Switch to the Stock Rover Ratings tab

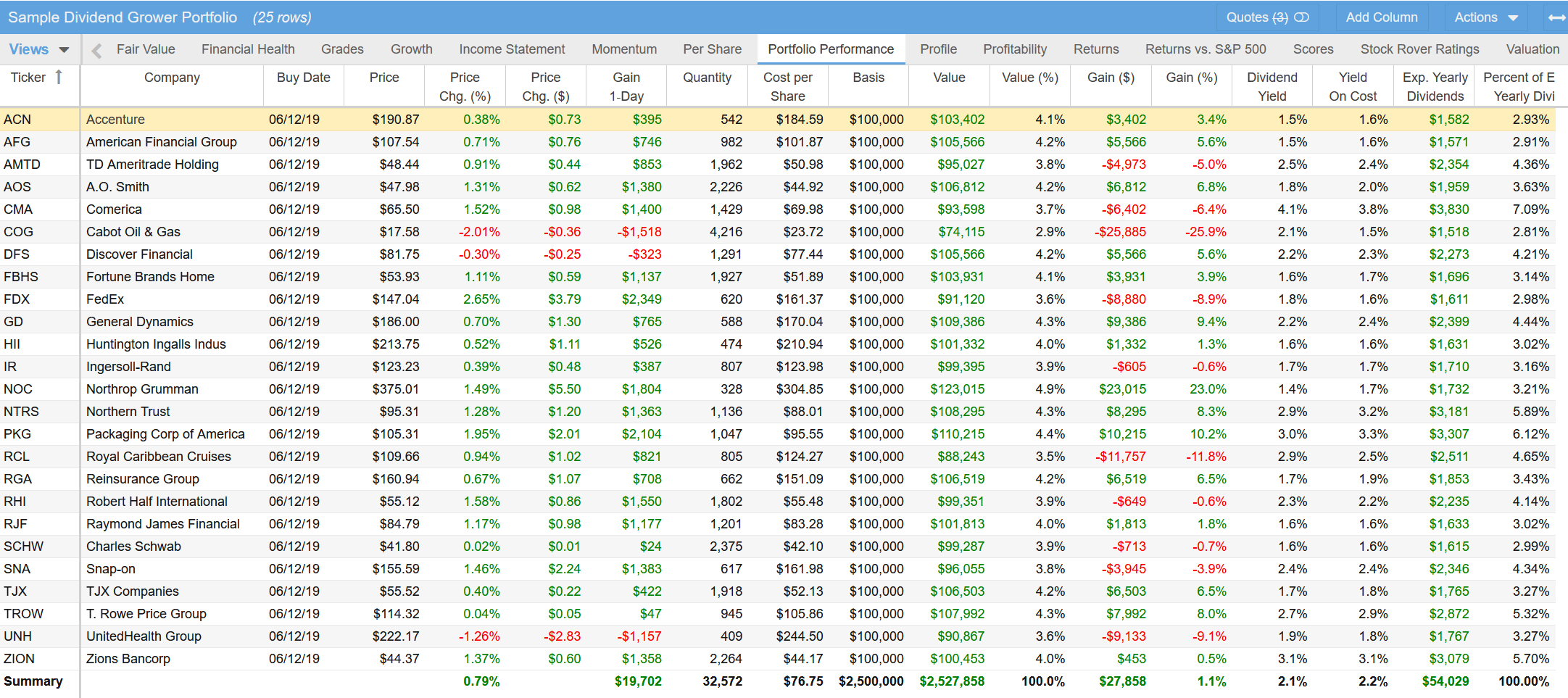[x=1419, y=49]
